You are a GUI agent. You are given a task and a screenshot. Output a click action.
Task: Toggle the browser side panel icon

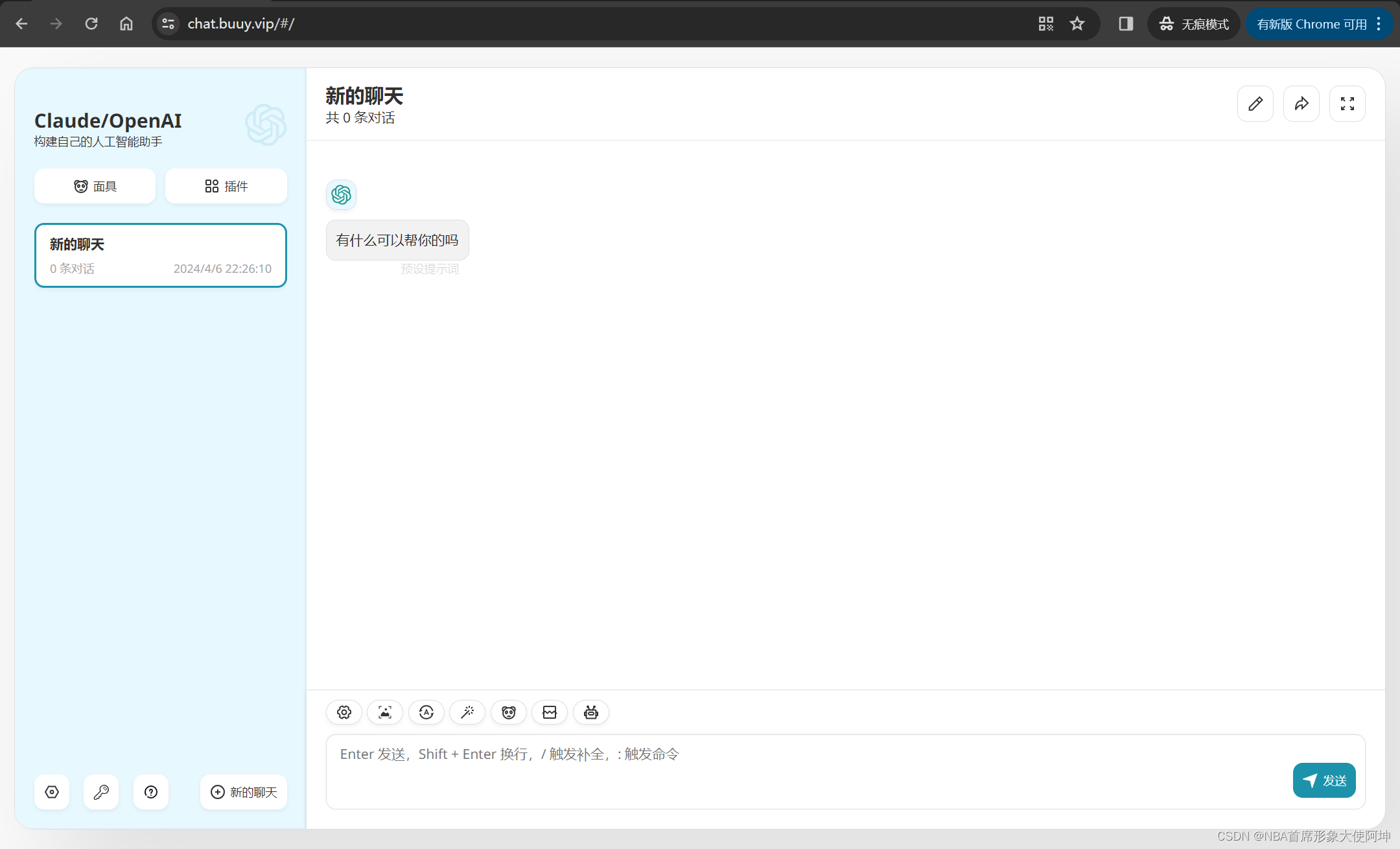(x=1126, y=24)
